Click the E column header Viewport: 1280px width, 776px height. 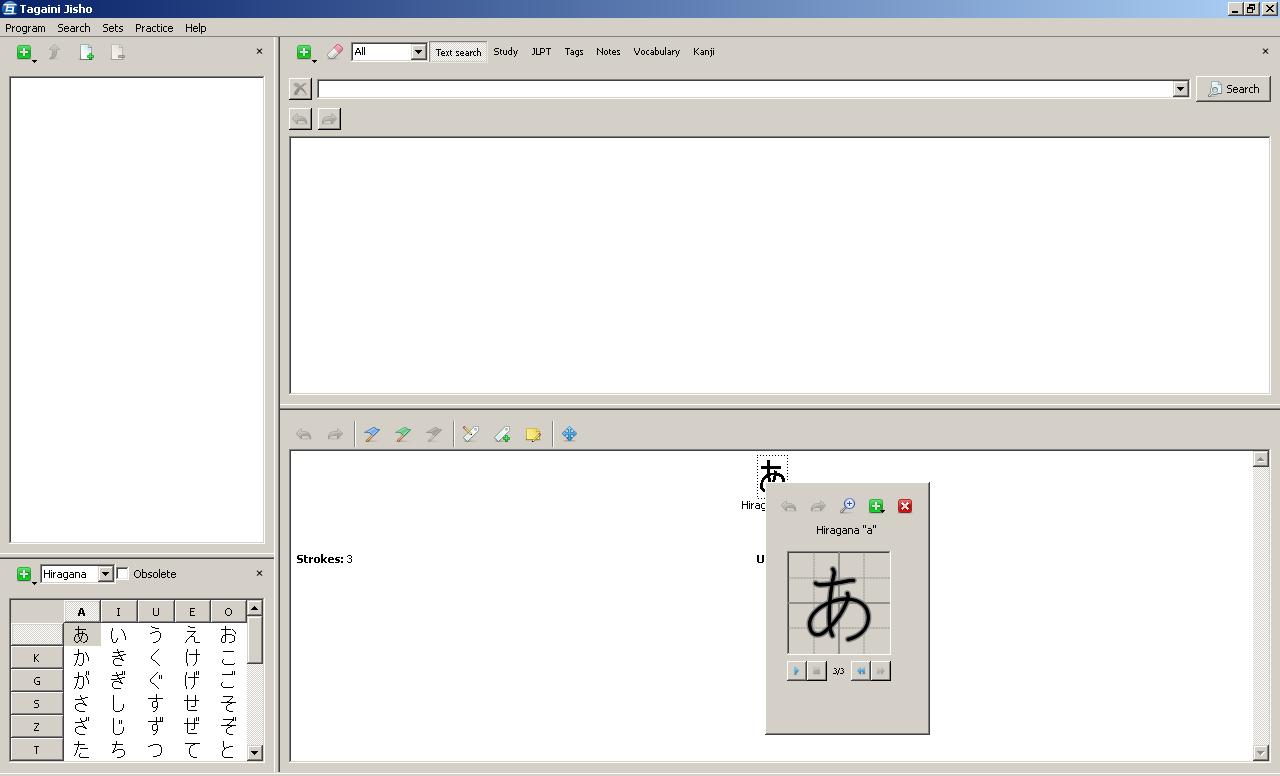[x=192, y=612]
